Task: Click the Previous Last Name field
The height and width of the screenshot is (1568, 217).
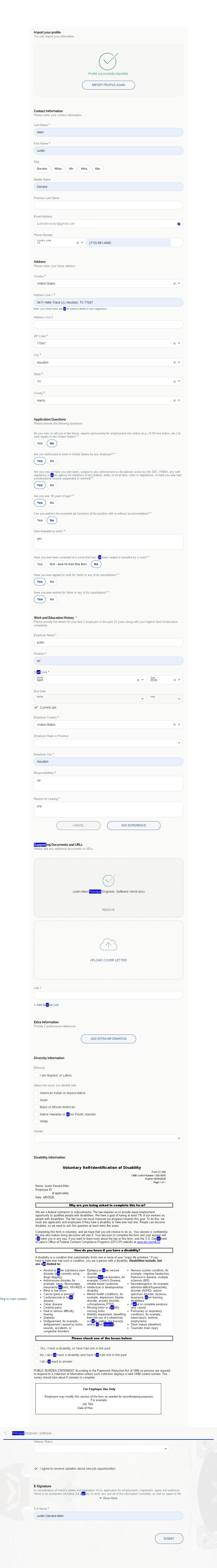Action: [x=108, y=205]
